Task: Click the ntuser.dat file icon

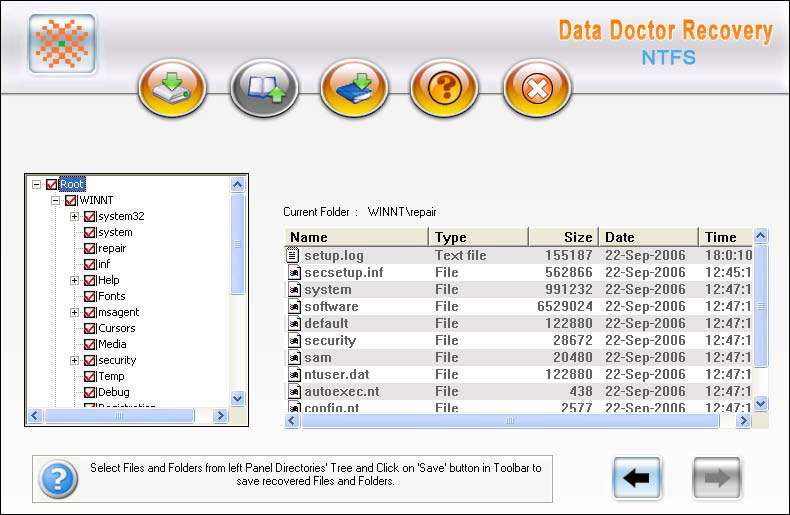Action: [x=294, y=374]
